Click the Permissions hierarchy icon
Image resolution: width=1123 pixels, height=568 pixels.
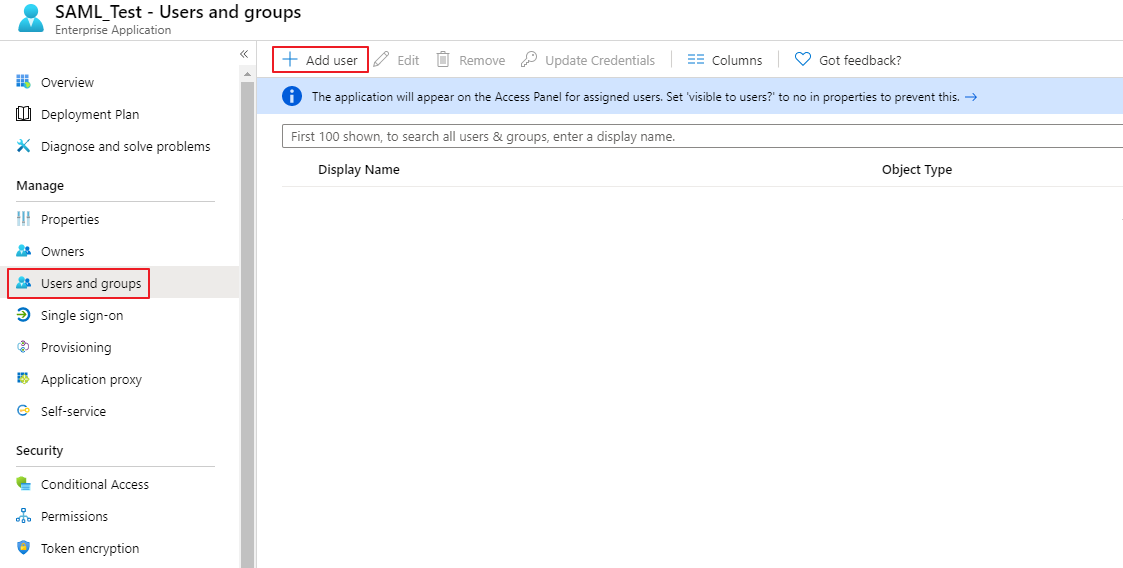coord(23,516)
